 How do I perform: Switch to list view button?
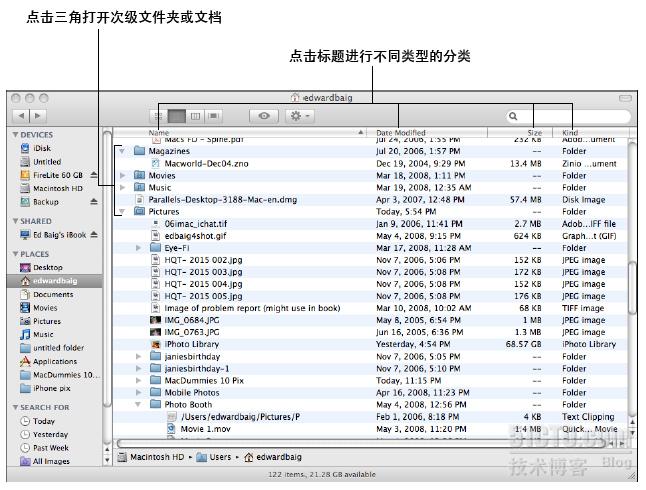click(176, 116)
